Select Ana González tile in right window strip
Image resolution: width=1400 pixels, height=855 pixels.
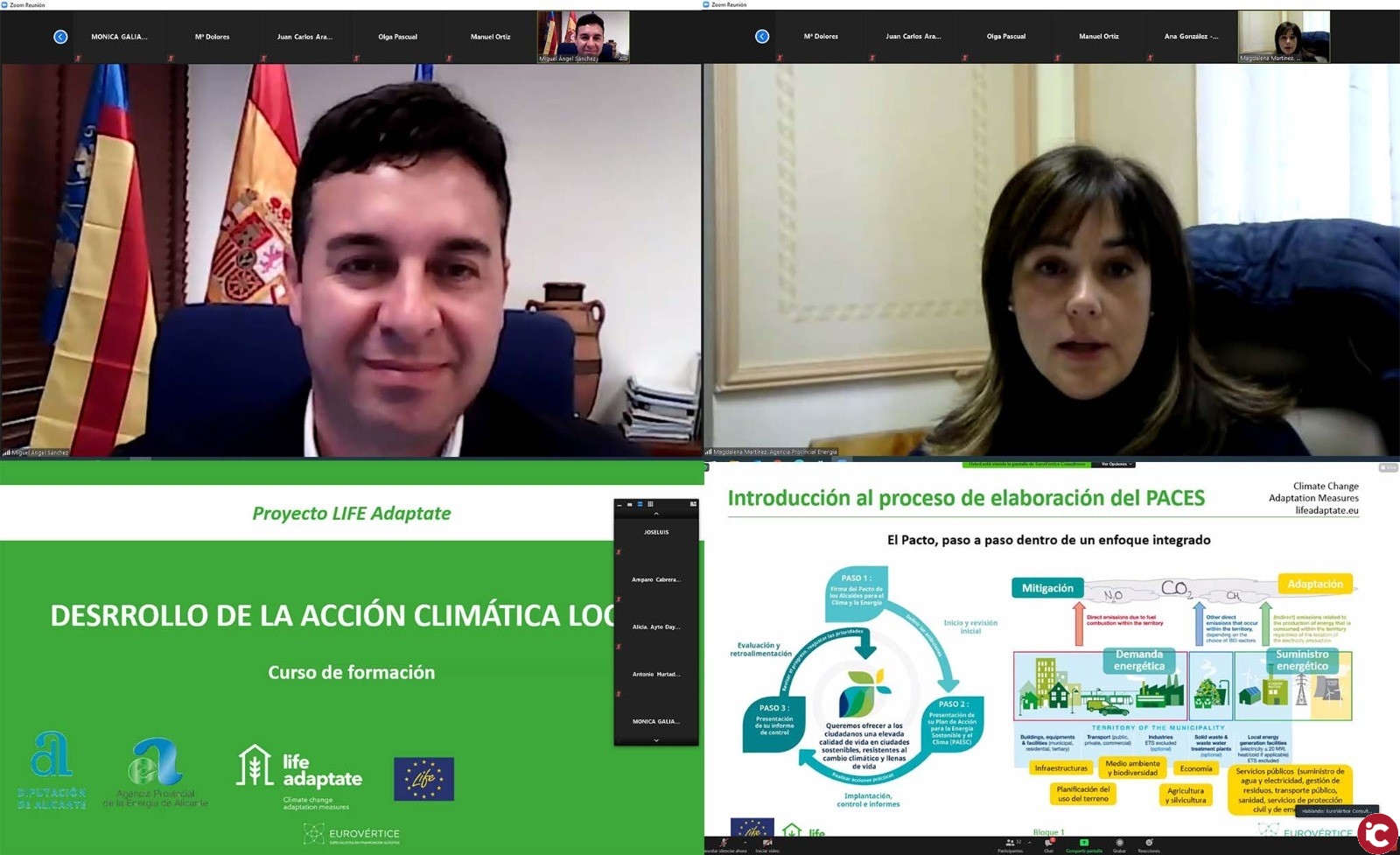pyautogui.click(x=1190, y=37)
